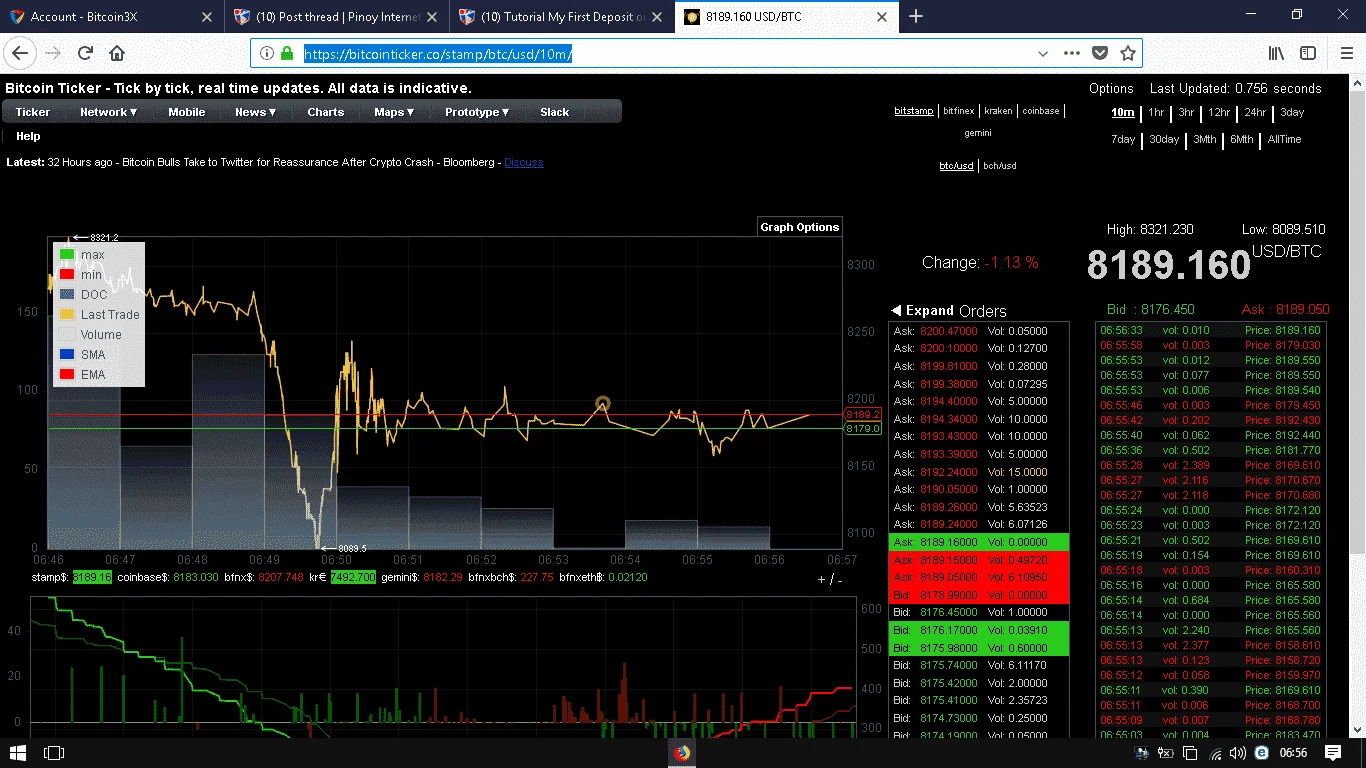This screenshot has width=1366, height=768.
Task: Open the browser home page icon
Action: coord(117,53)
